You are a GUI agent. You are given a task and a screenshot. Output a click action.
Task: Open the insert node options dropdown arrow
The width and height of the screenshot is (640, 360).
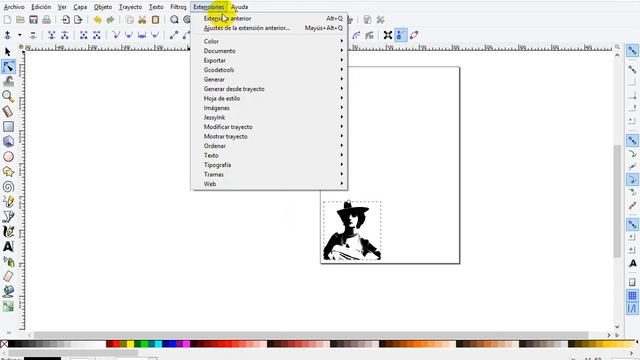tap(20, 35)
